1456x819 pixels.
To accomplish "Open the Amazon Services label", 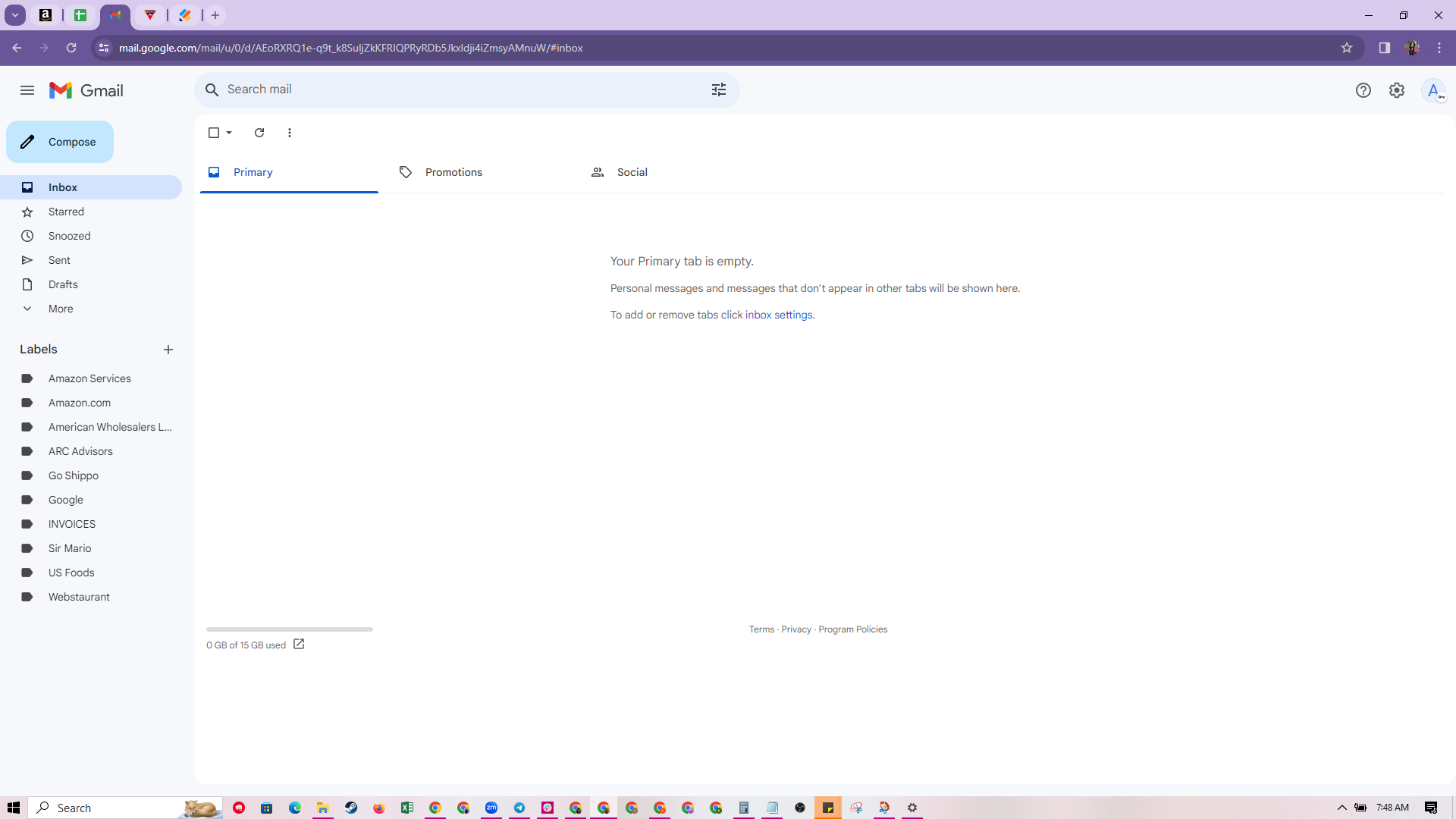I will click(x=91, y=378).
